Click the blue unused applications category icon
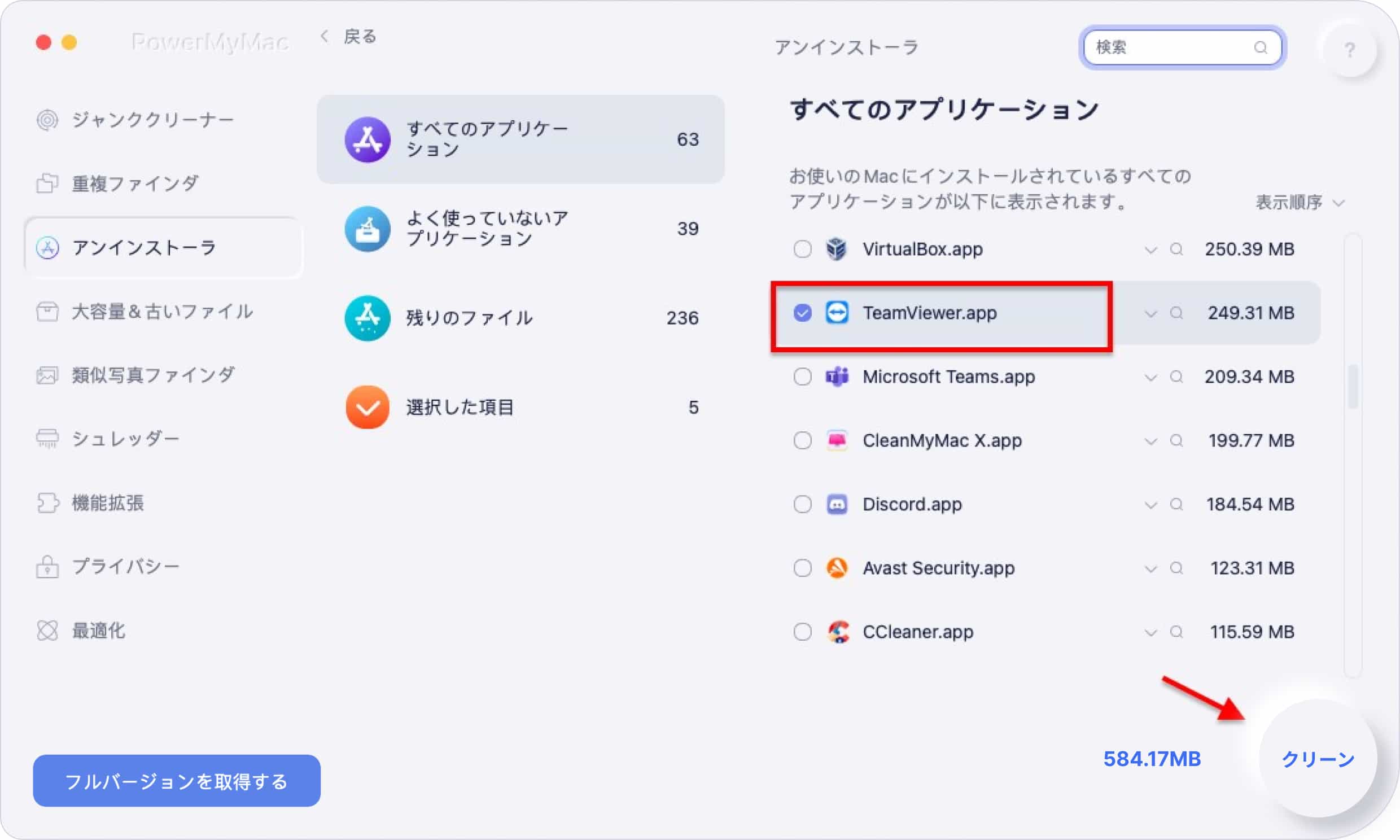 (x=368, y=229)
